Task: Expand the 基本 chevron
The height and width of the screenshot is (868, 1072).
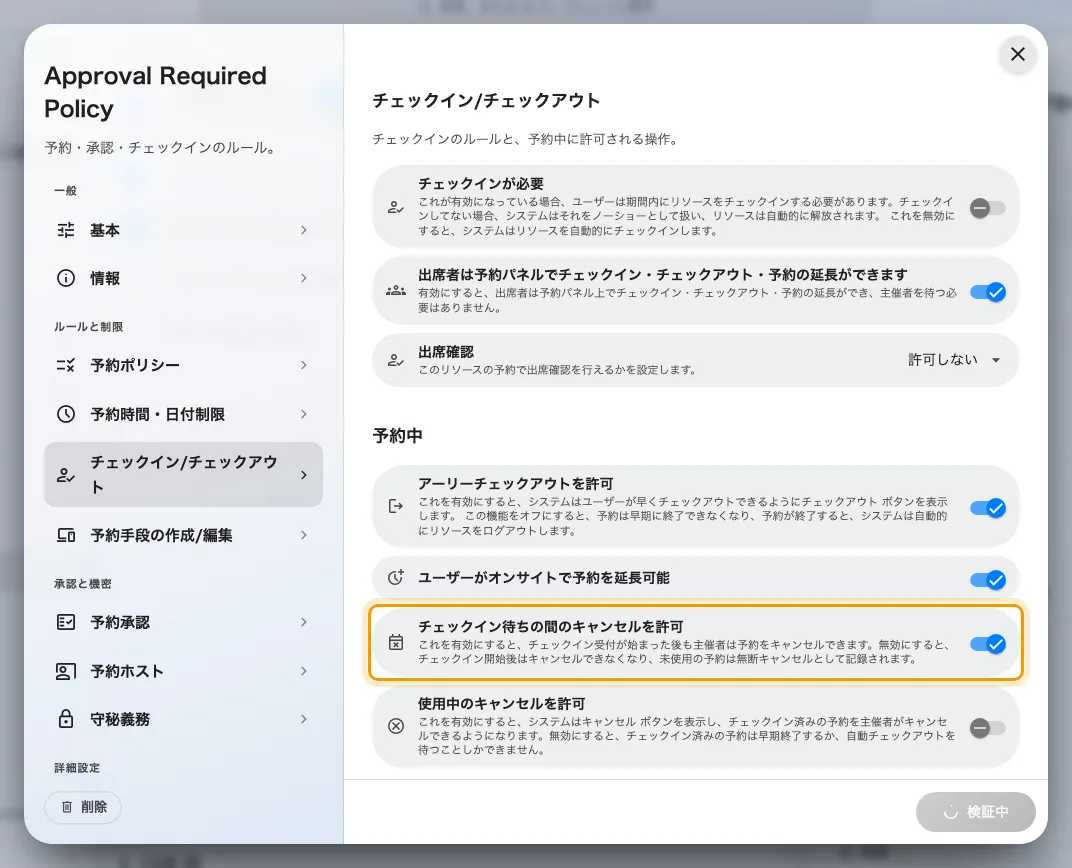Action: (x=304, y=230)
